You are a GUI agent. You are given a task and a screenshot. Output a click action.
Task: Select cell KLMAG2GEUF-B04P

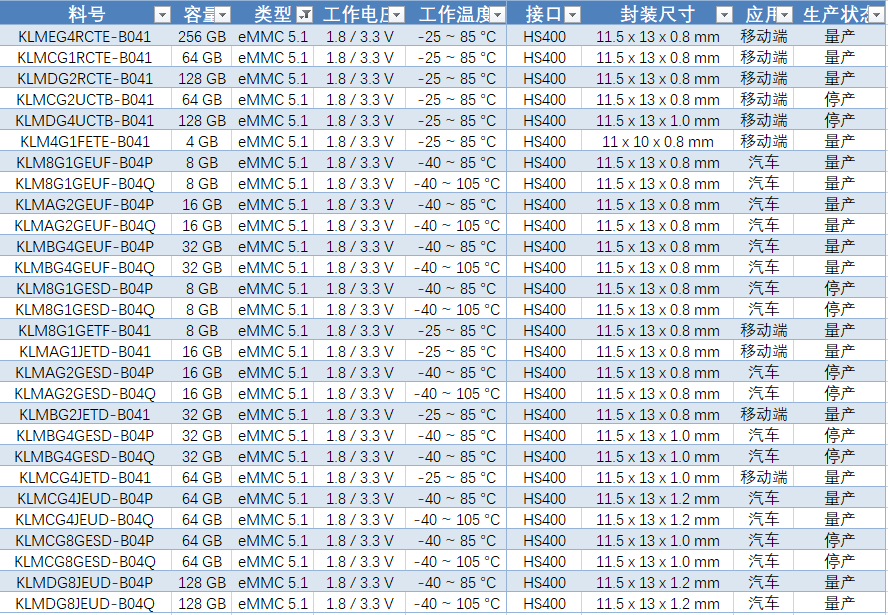click(x=85, y=204)
